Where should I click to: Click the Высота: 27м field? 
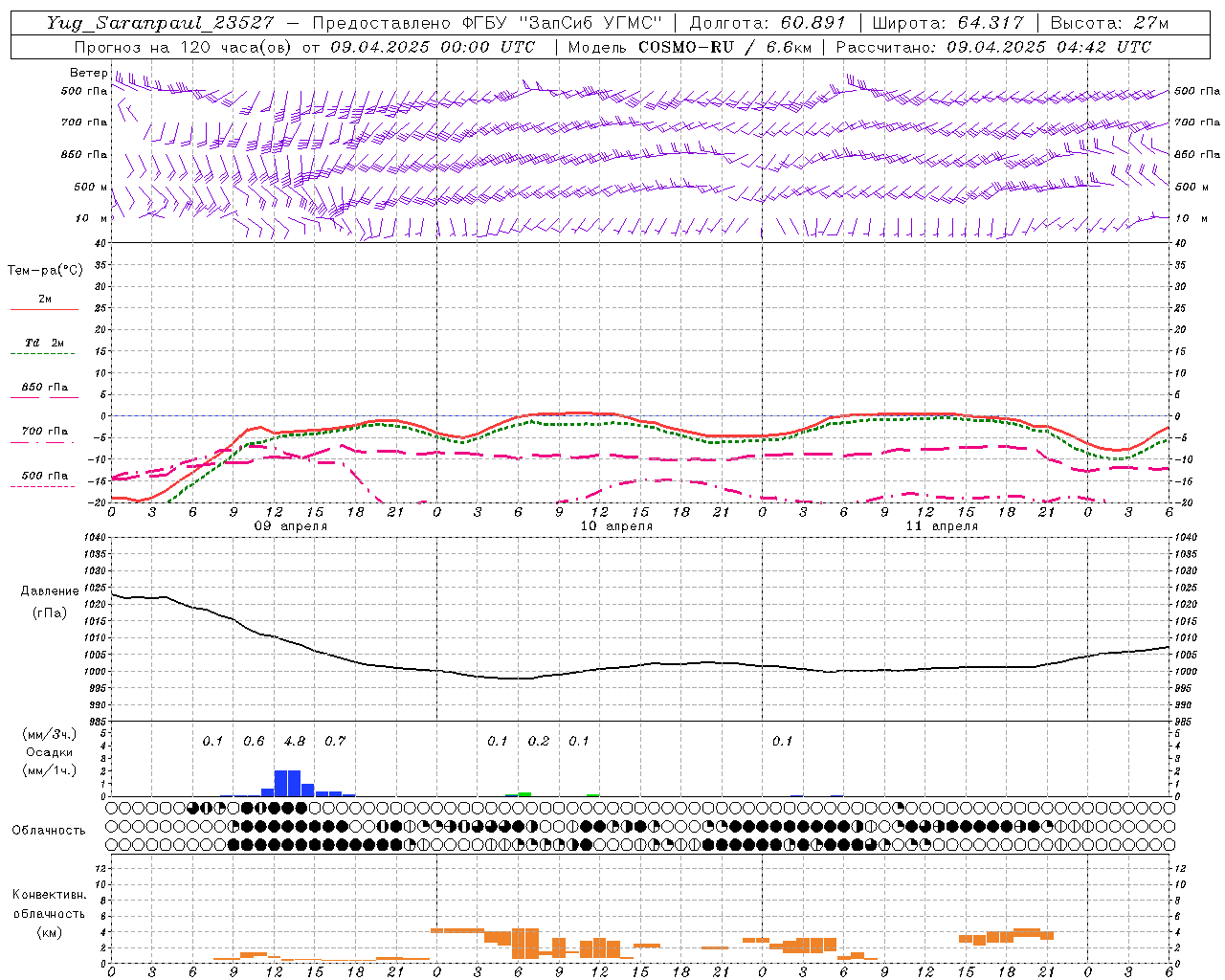coord(1109,23)
